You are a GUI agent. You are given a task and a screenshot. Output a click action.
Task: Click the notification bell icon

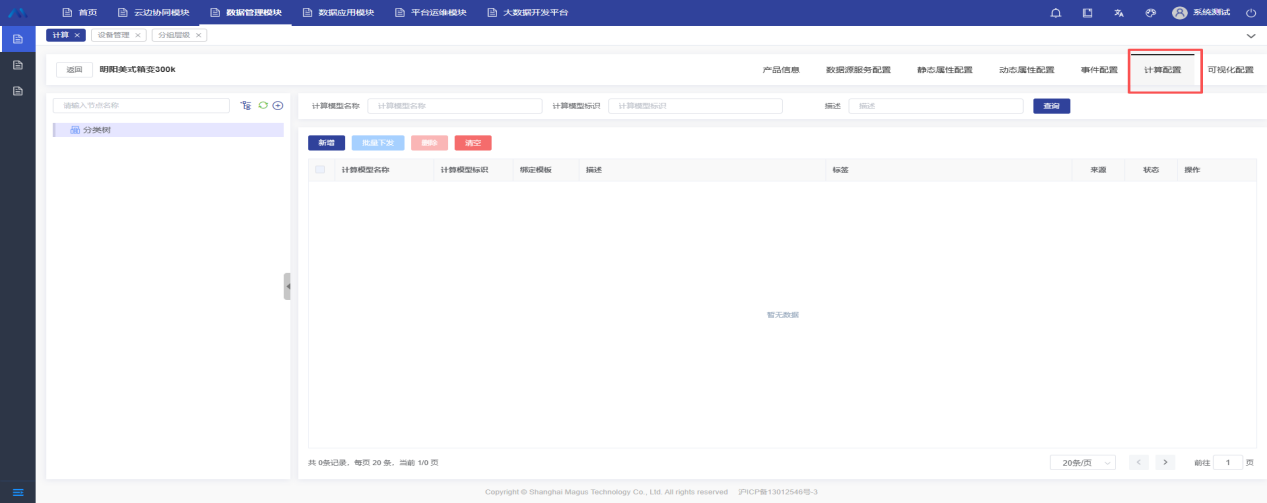[x=1056, y=13]
